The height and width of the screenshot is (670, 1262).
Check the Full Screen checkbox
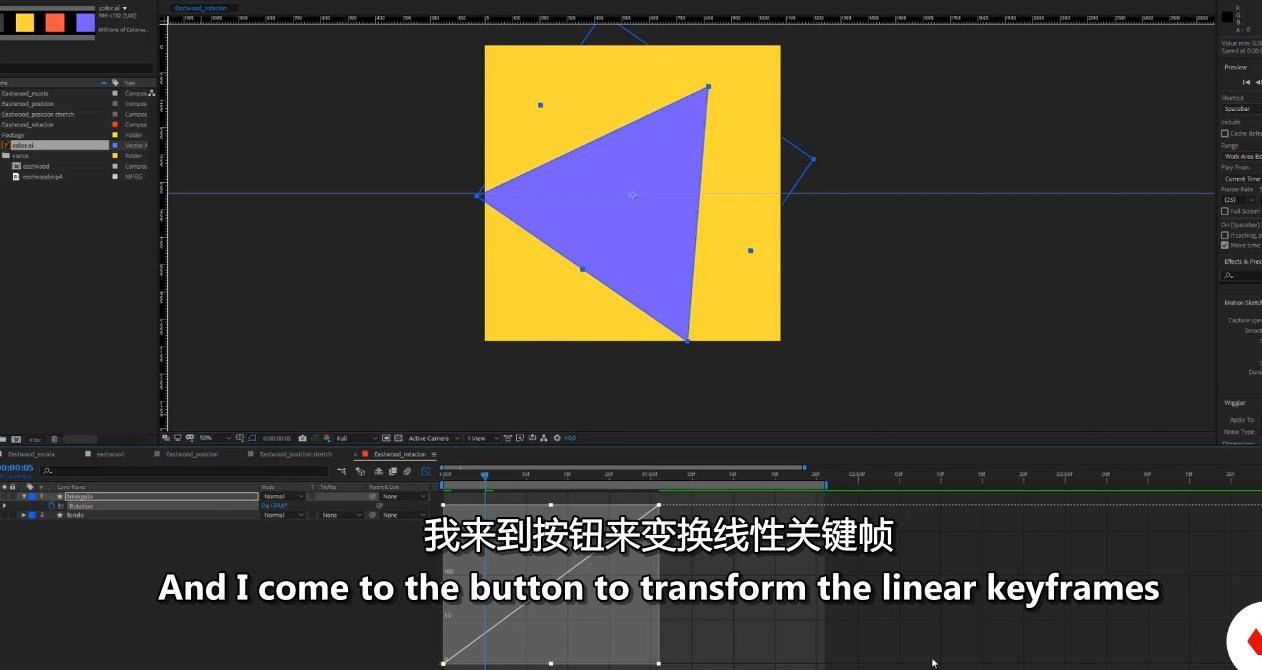[1224, 211]
